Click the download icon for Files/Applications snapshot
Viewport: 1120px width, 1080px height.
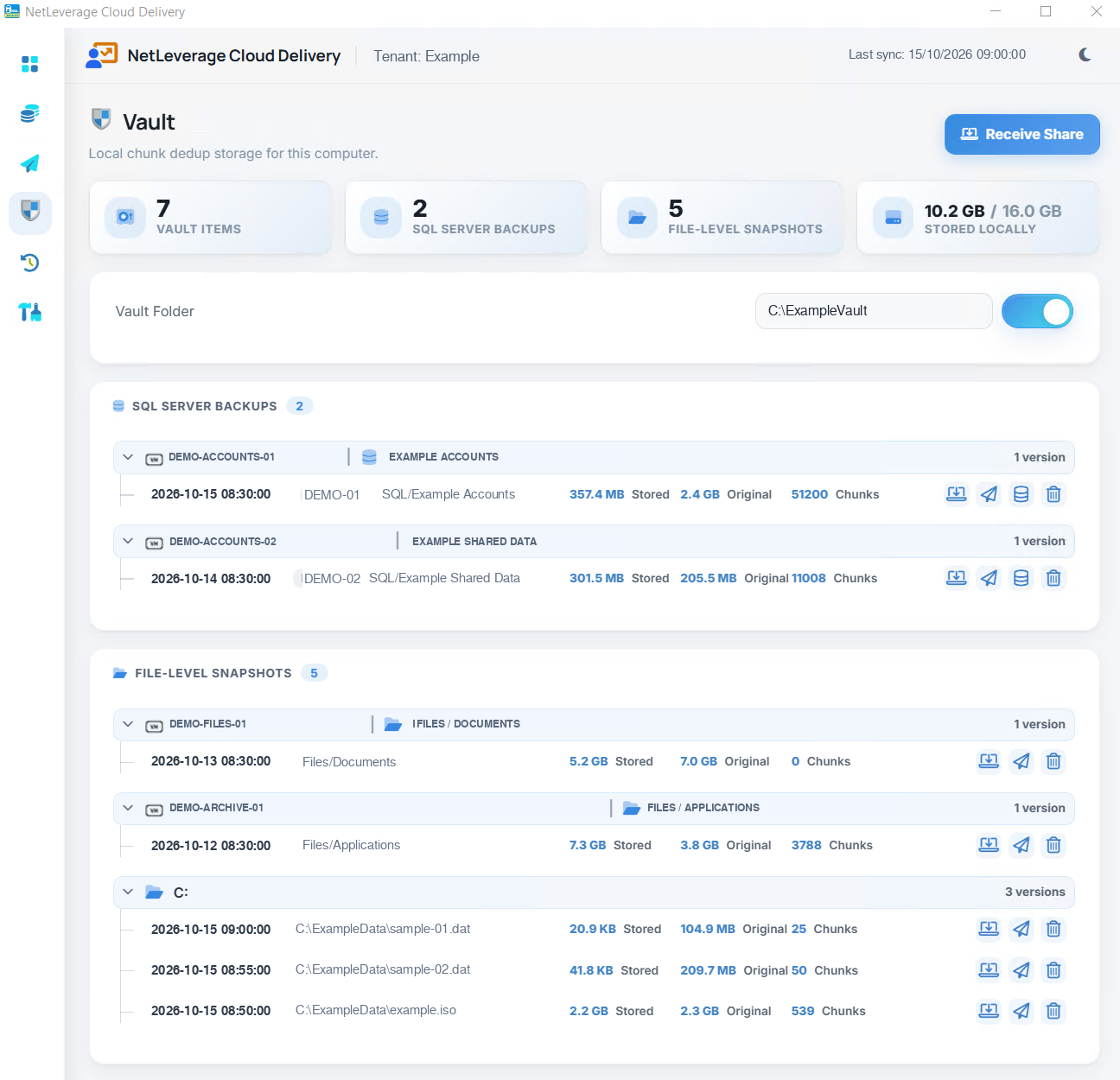(x=989, y=845)
